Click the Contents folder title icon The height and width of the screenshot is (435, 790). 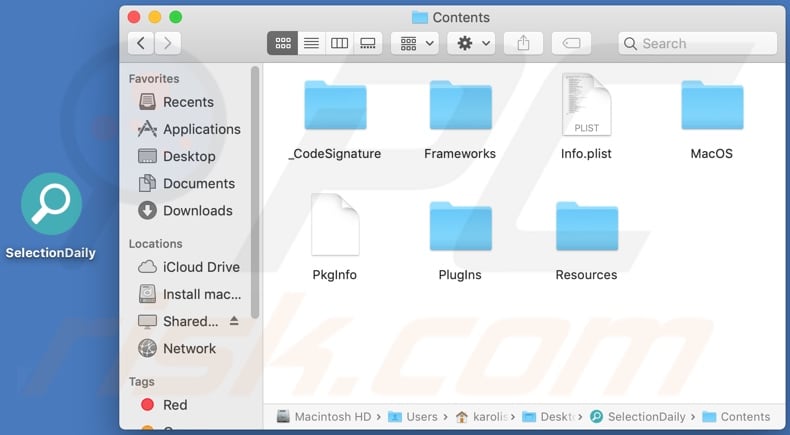coord(420,18)
